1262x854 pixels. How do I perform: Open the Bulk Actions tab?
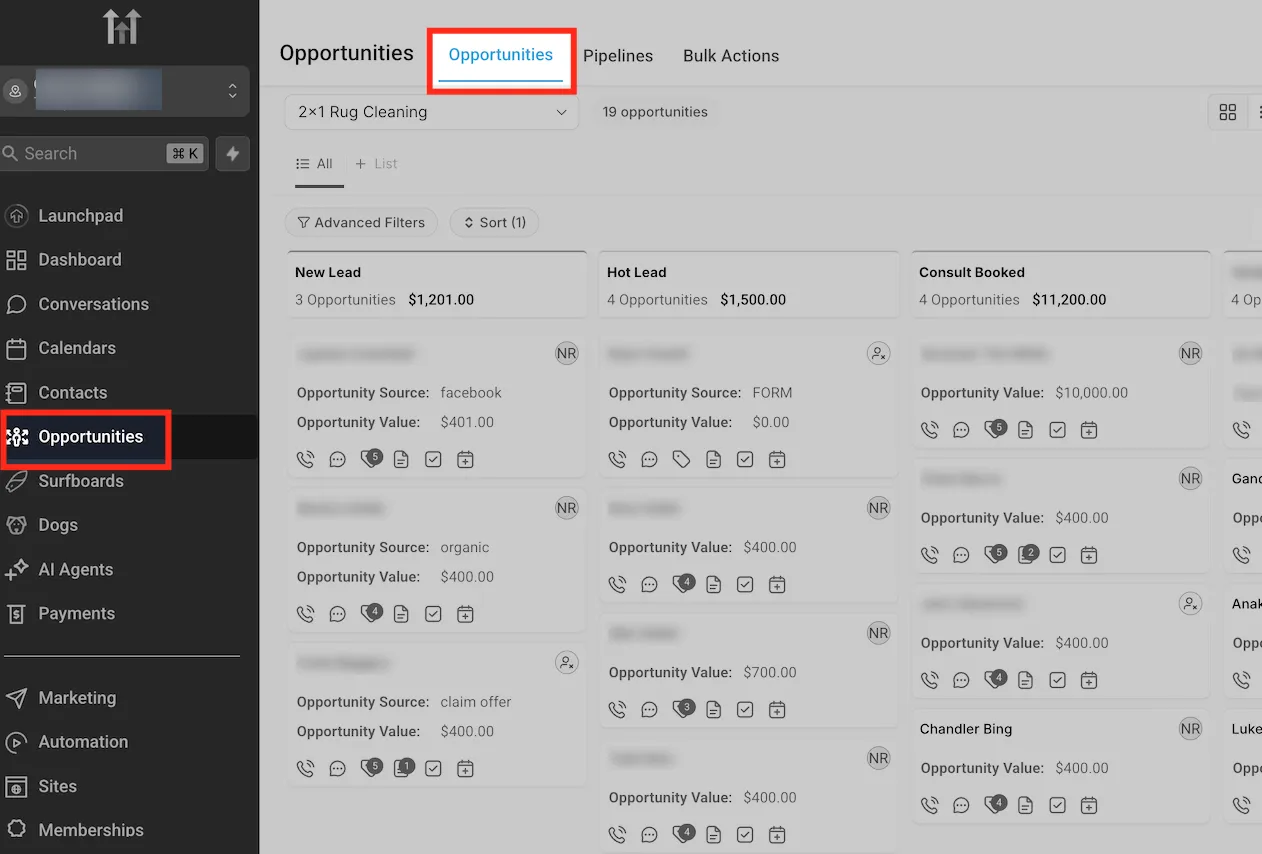coord(731,56)
